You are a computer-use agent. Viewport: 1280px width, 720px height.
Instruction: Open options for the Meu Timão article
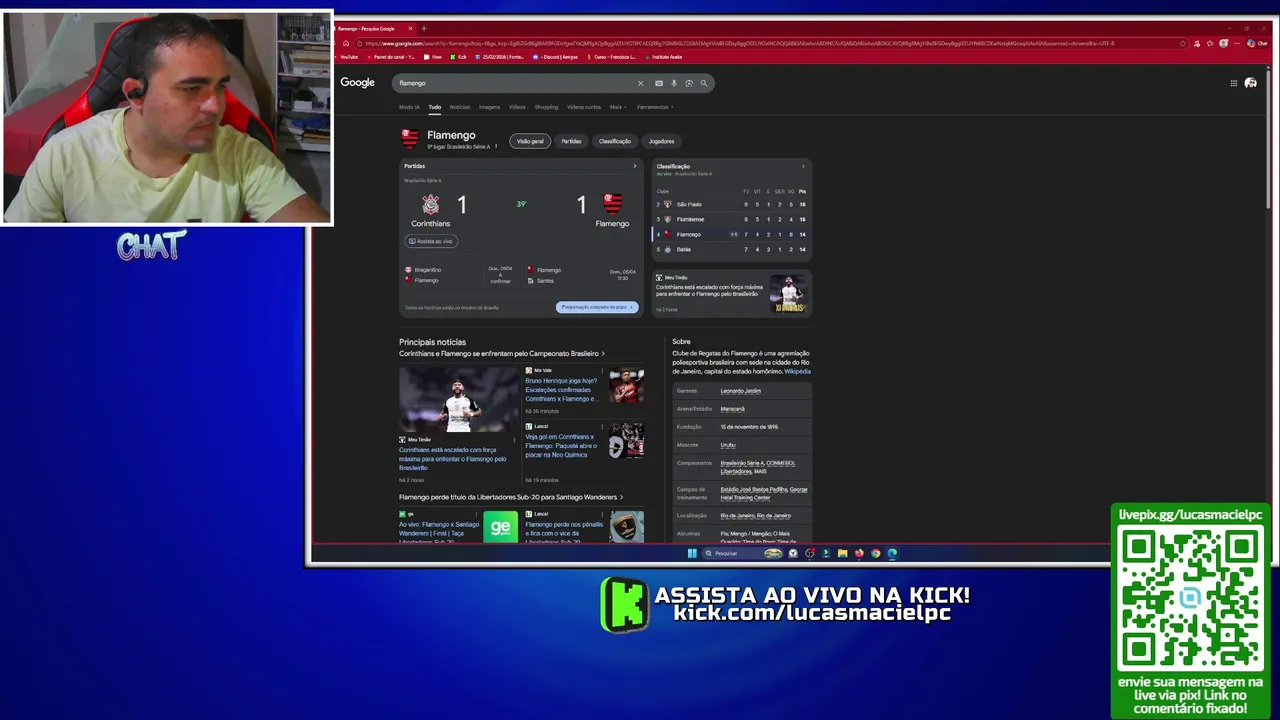[515, 439]
